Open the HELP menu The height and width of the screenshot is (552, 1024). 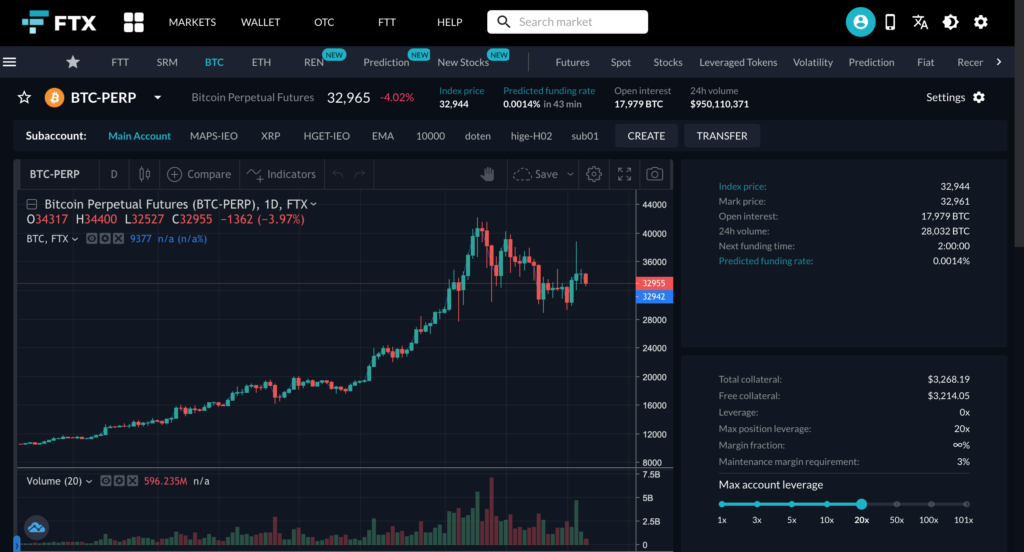[x=449, y=22]
